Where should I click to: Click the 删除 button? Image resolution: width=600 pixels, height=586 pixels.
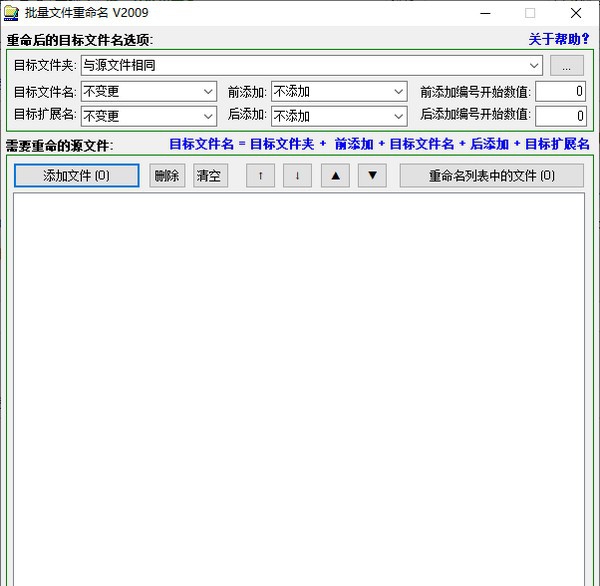[x=167, y=176]
